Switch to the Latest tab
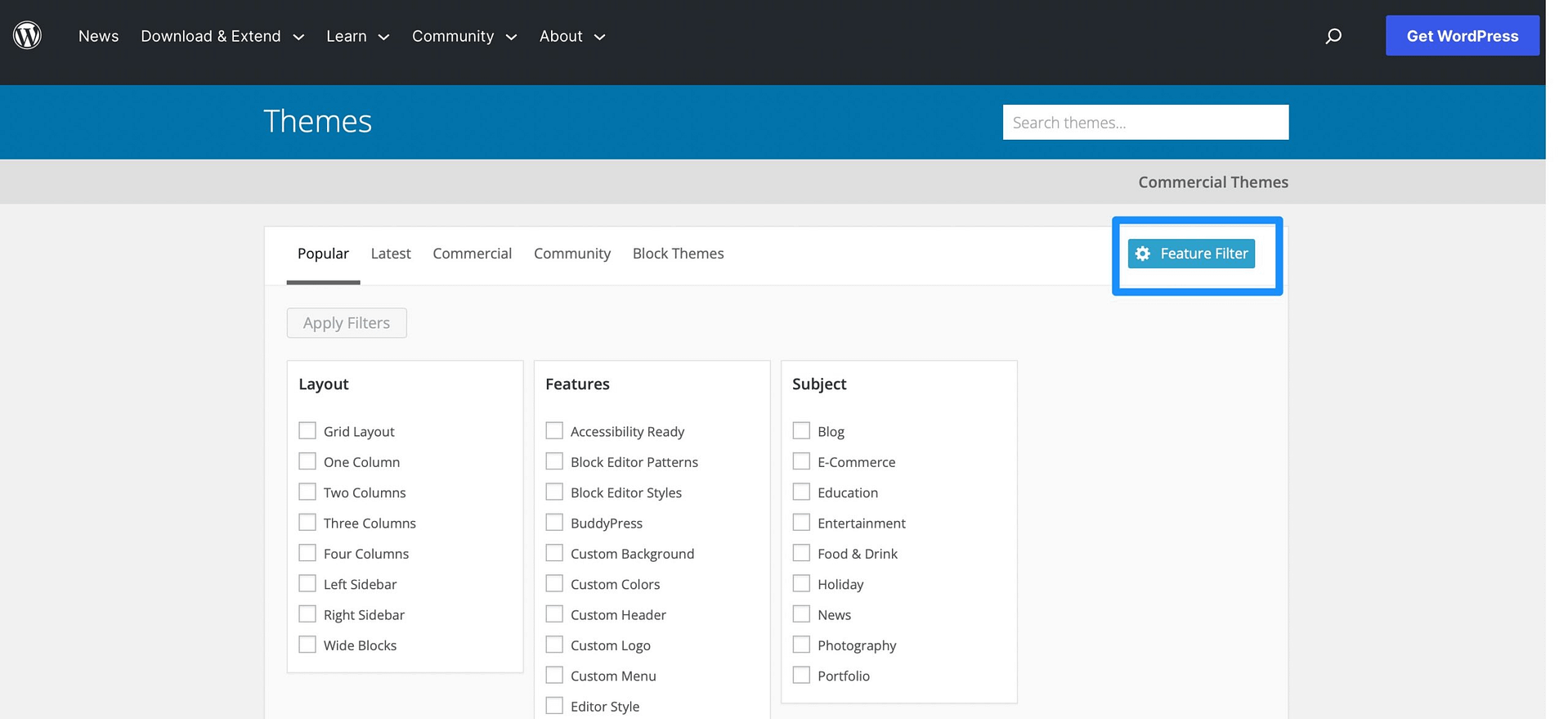 coord(391,254)
